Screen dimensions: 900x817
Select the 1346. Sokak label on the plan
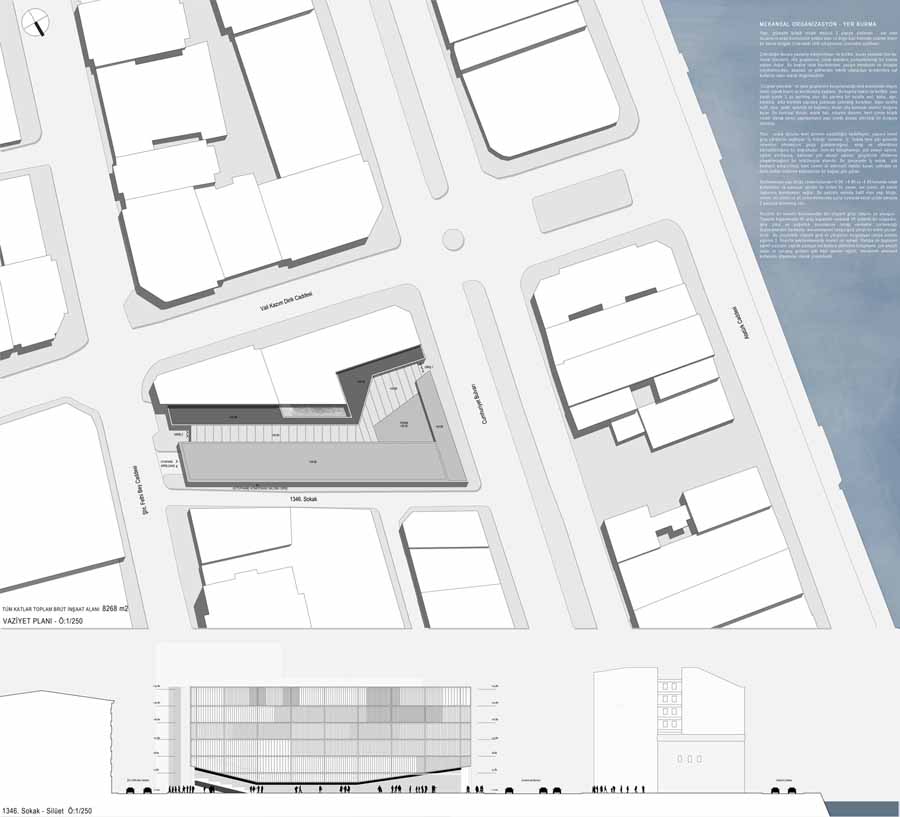[304, 500]
